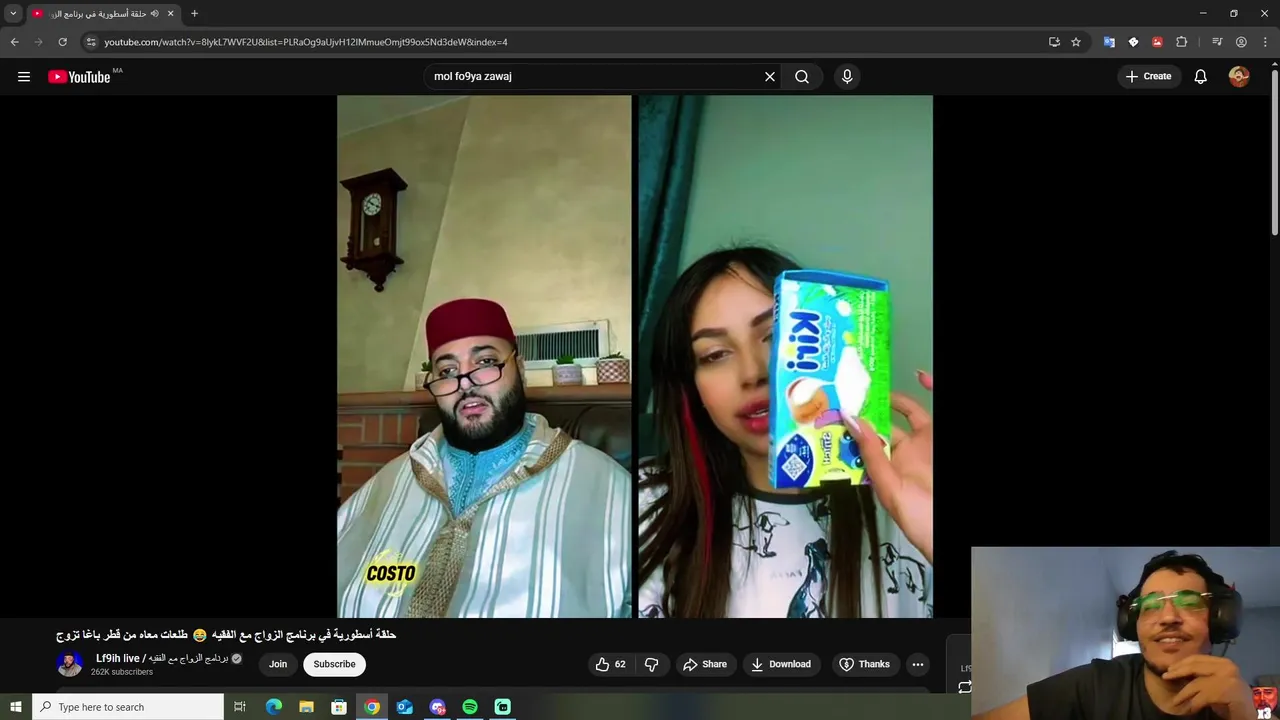
Task: Toggle playlist loop icon
Action: pos(964,687)
